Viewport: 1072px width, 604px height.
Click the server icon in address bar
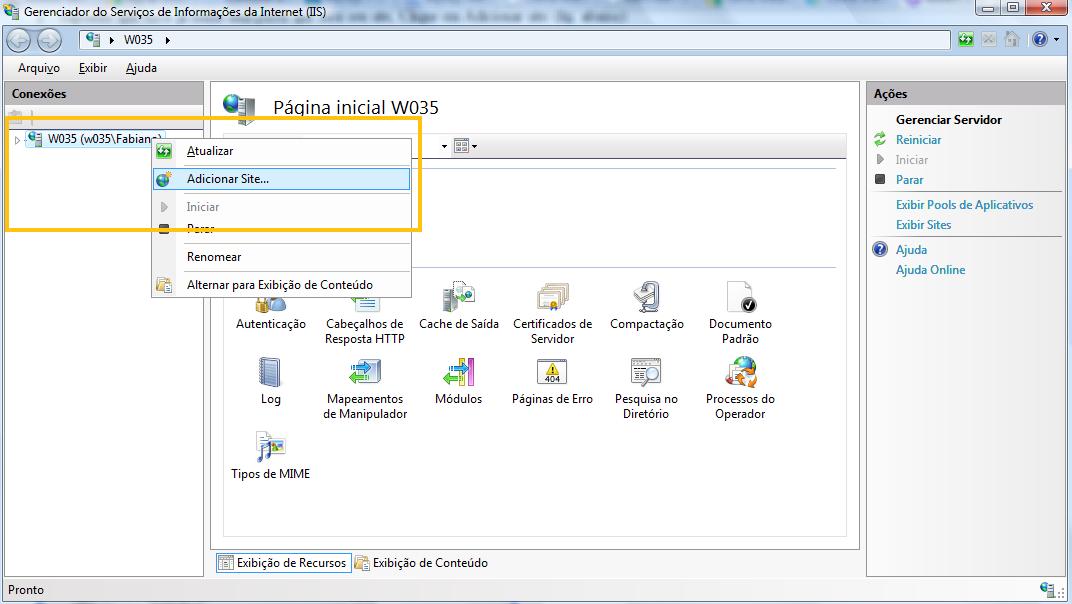[93, 40]
